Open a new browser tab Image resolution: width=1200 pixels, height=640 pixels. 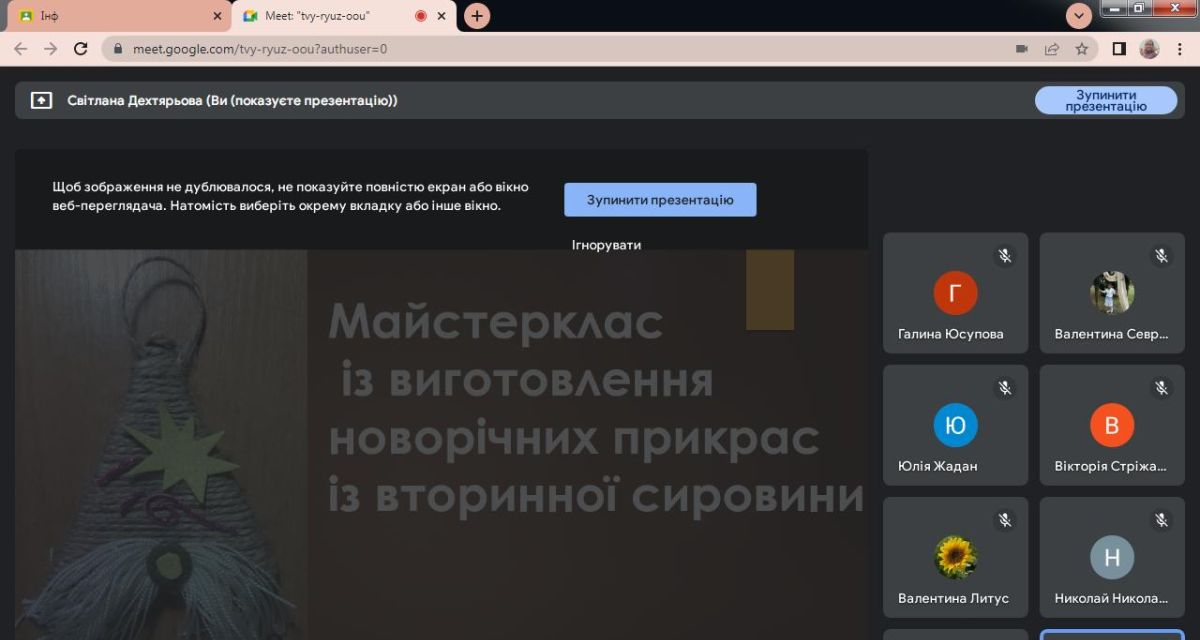pos(477,16)
